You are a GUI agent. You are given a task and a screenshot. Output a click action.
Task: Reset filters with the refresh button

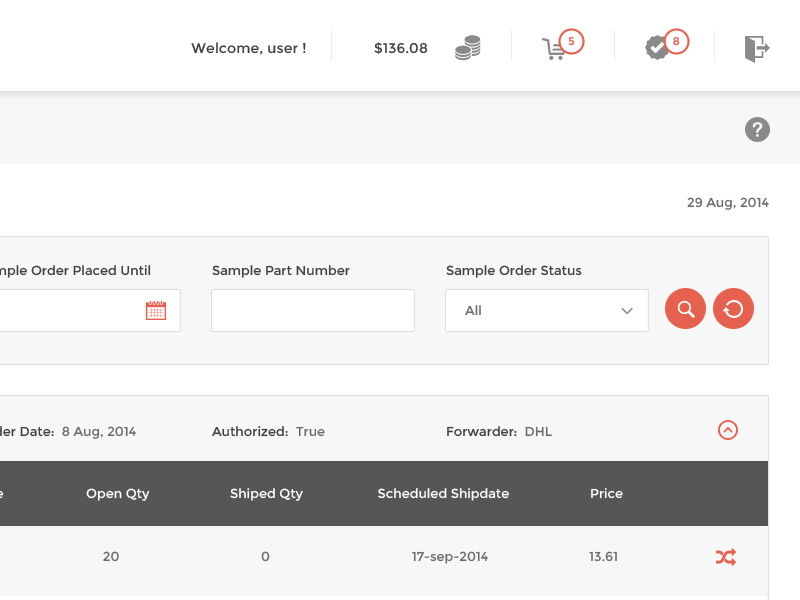(733, 309)
